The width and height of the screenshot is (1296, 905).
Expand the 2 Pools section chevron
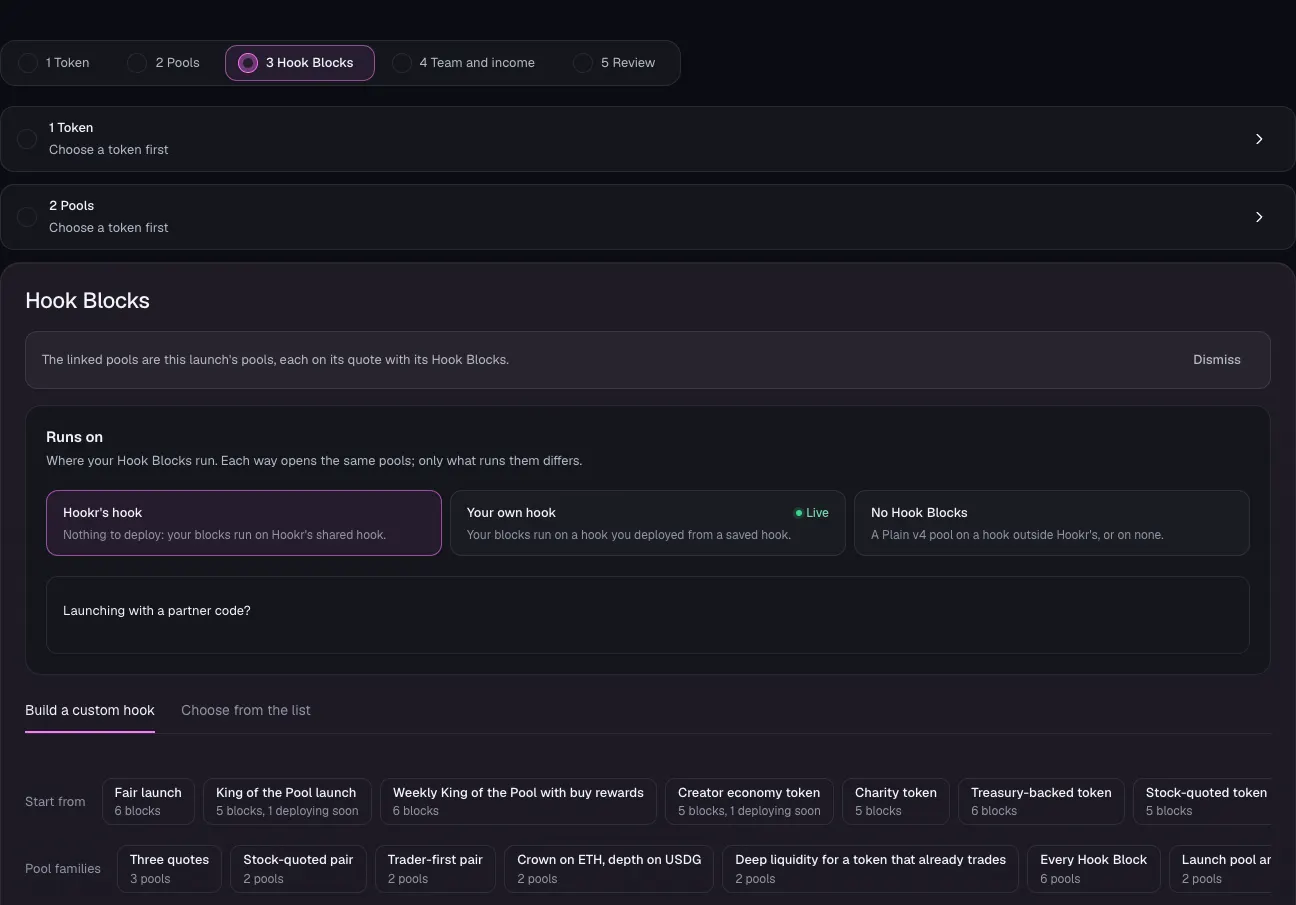point(1259,217)
